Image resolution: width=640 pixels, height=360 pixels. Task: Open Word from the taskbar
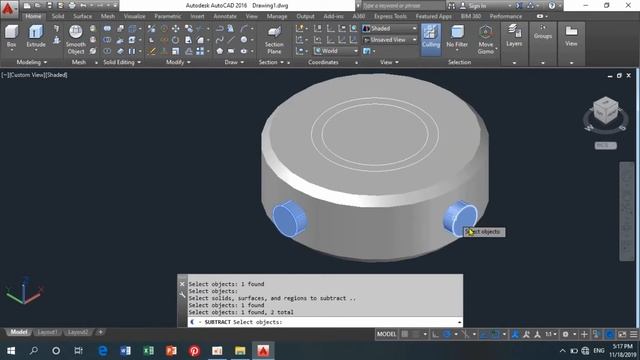pos(125,351)
